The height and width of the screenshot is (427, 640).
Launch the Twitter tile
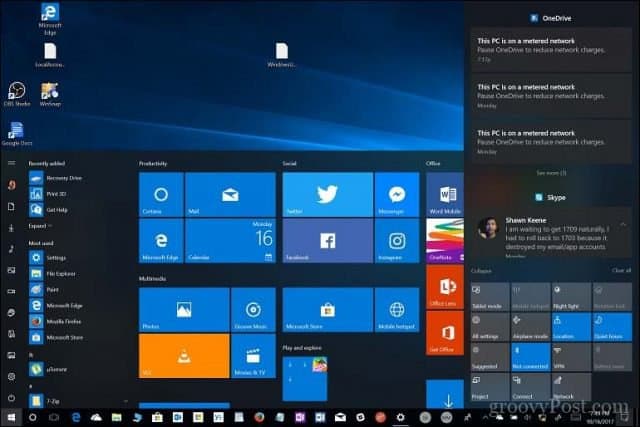327,194
